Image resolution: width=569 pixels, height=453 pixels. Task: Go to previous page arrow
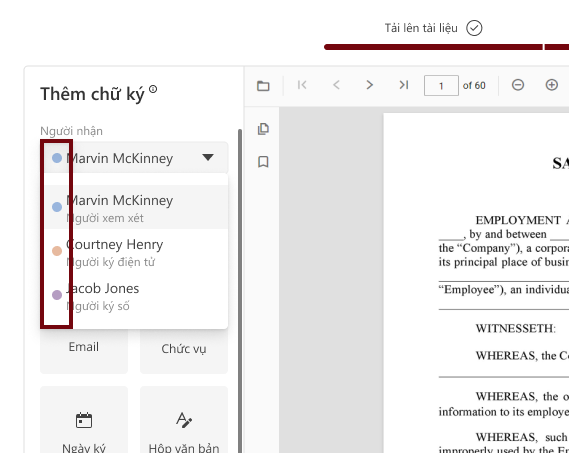[x=336, y=85]
